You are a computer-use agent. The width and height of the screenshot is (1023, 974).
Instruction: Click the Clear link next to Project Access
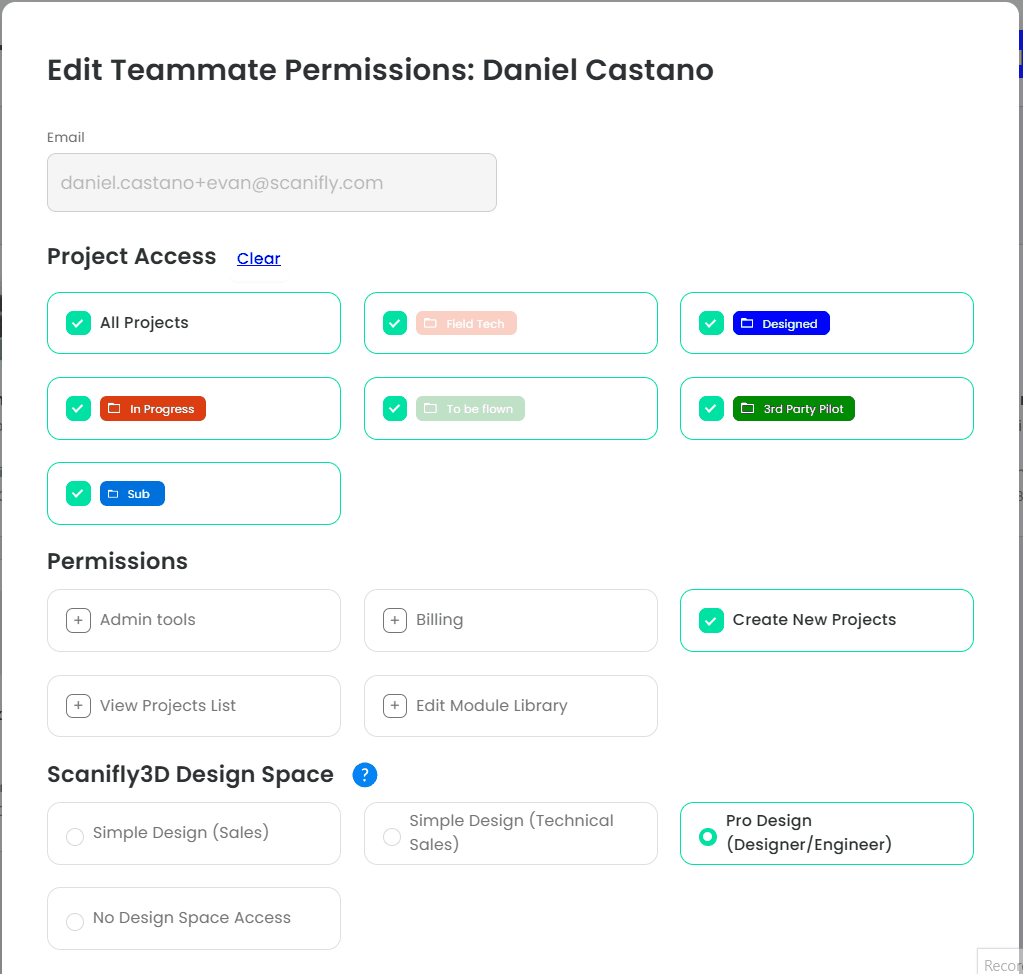pyautogui.click(x=258, y=258)
